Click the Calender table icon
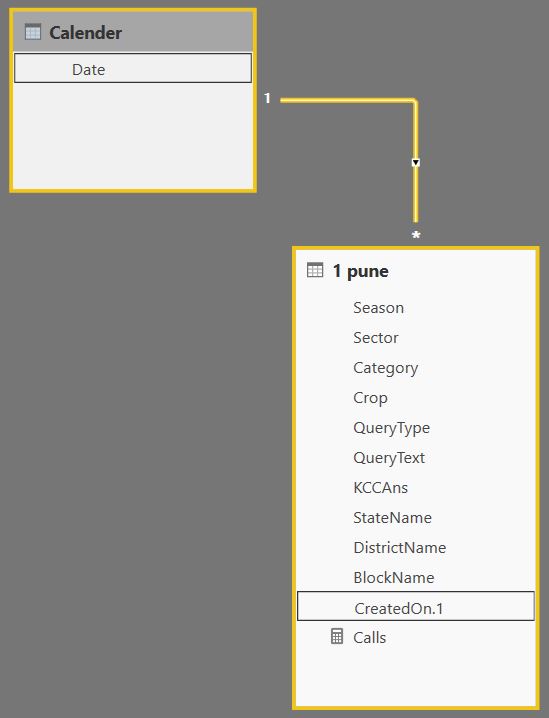 [x=33, y=32]
